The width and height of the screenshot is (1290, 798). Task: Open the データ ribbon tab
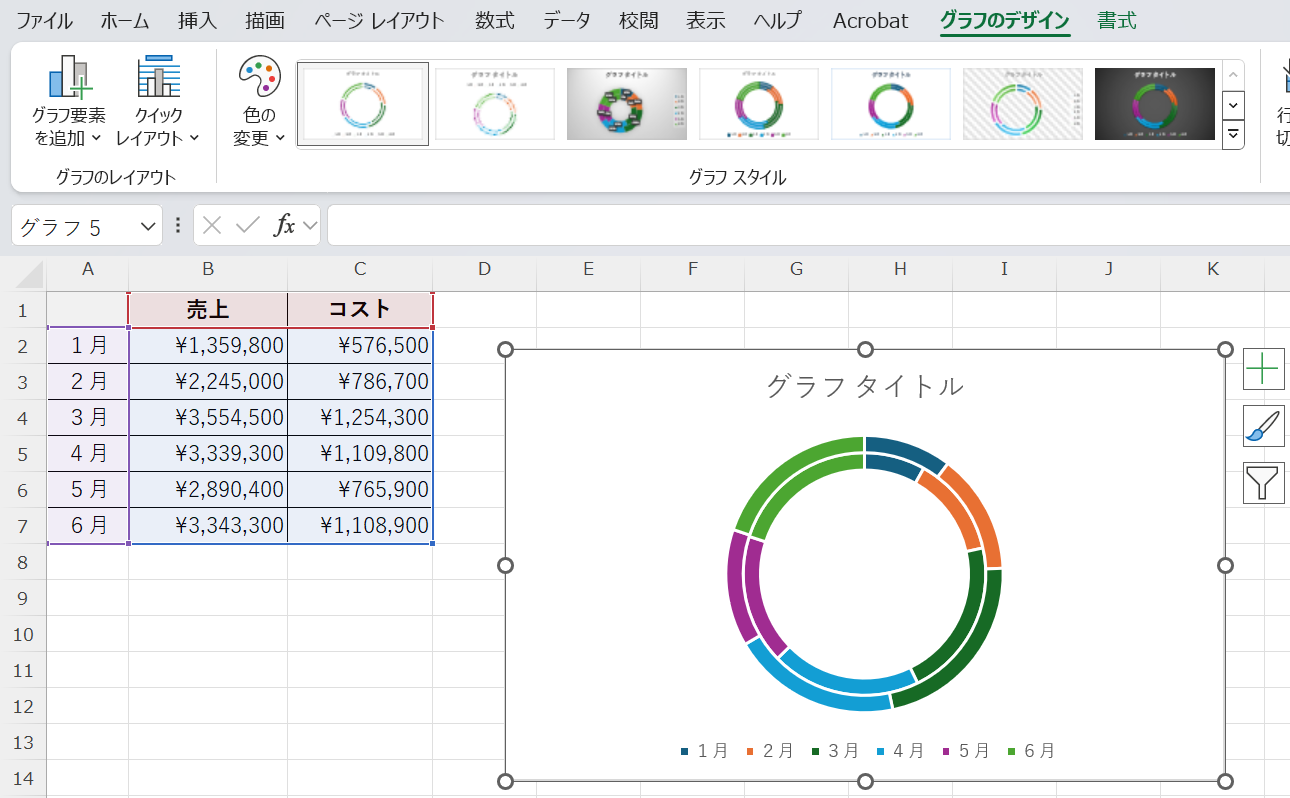pos(567,20)
